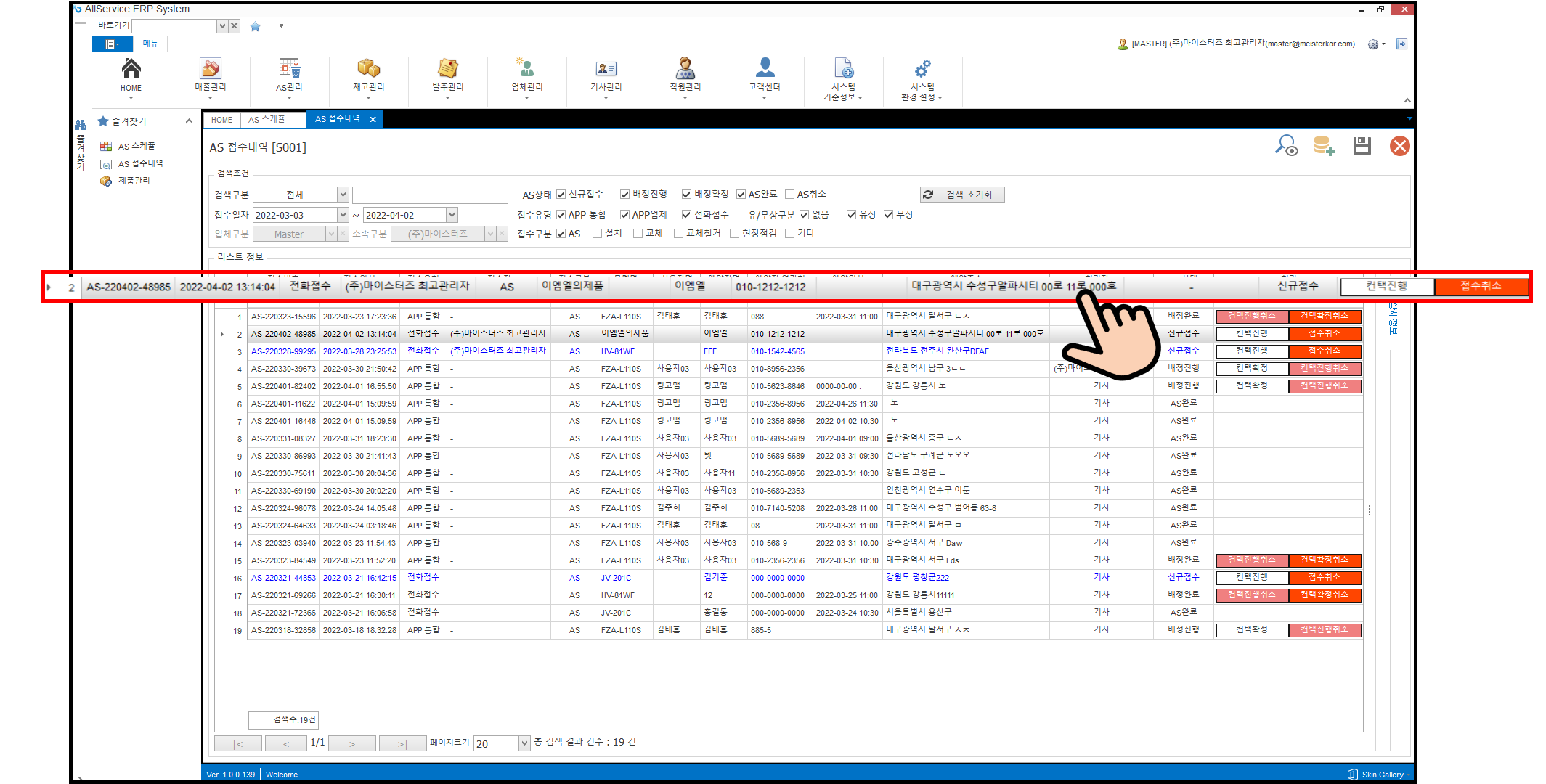Click 컨택확정 for row AS-220318-32856
Viewport: 1546px width, 784px height.
(1252, 630)
